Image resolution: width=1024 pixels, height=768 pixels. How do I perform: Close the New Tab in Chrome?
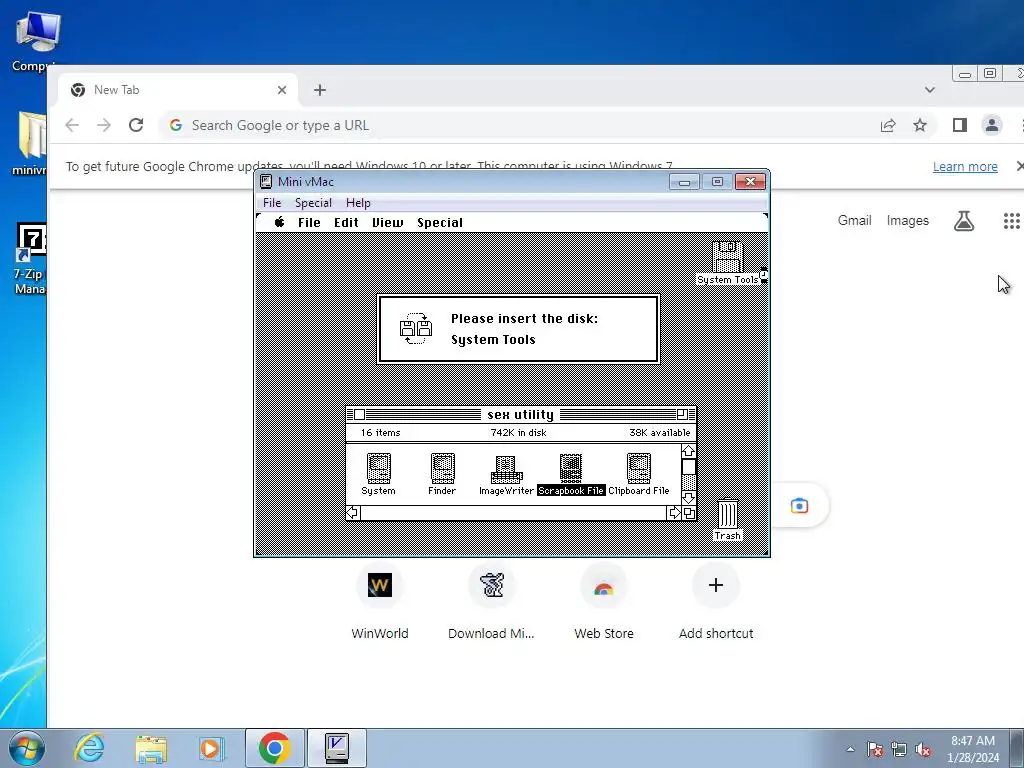pyautogui.click(x=281, y=90)
